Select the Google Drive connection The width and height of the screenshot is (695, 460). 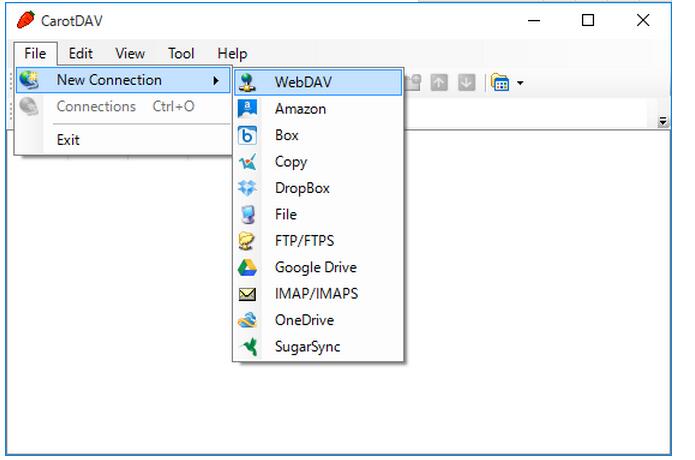point(315,267)
